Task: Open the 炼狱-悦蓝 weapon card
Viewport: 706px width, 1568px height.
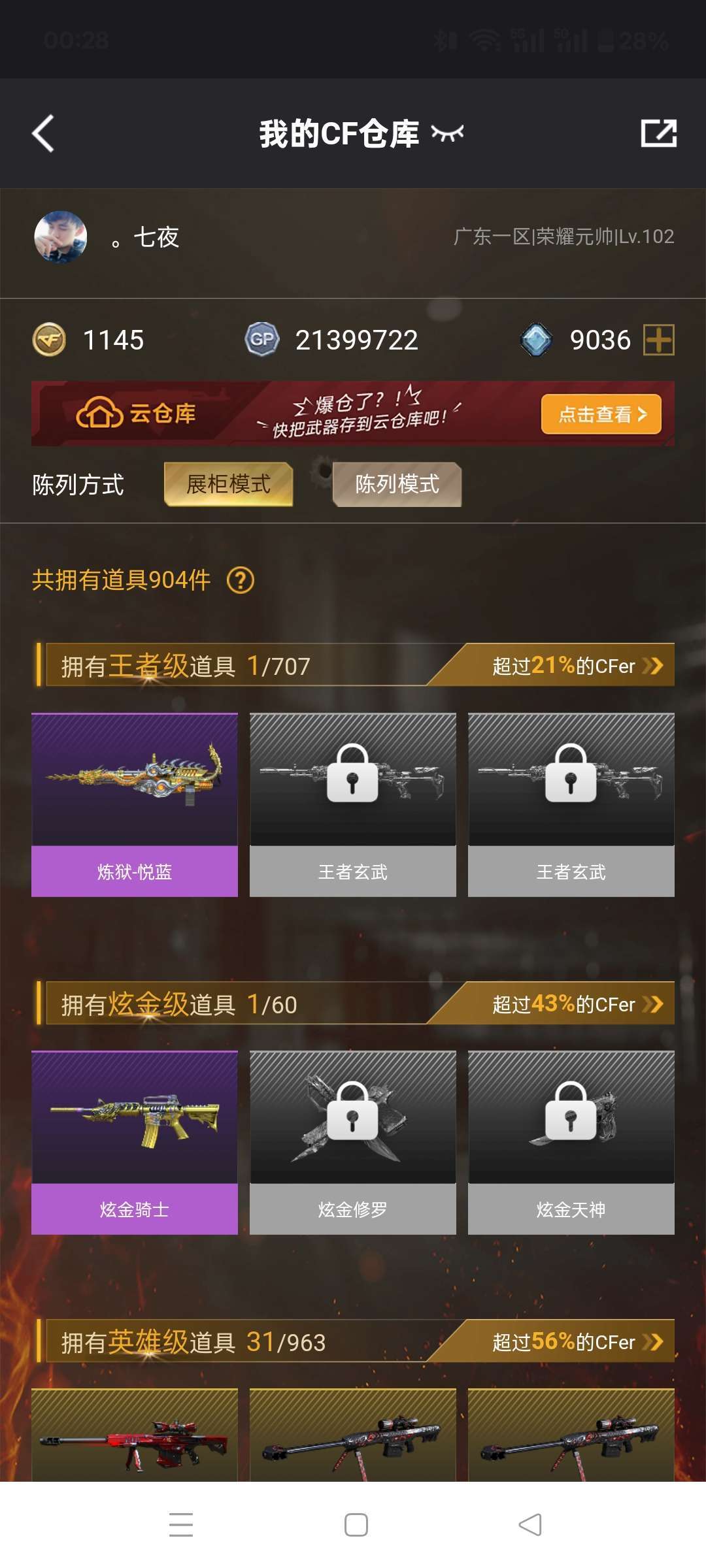Action: pos(135,805)
